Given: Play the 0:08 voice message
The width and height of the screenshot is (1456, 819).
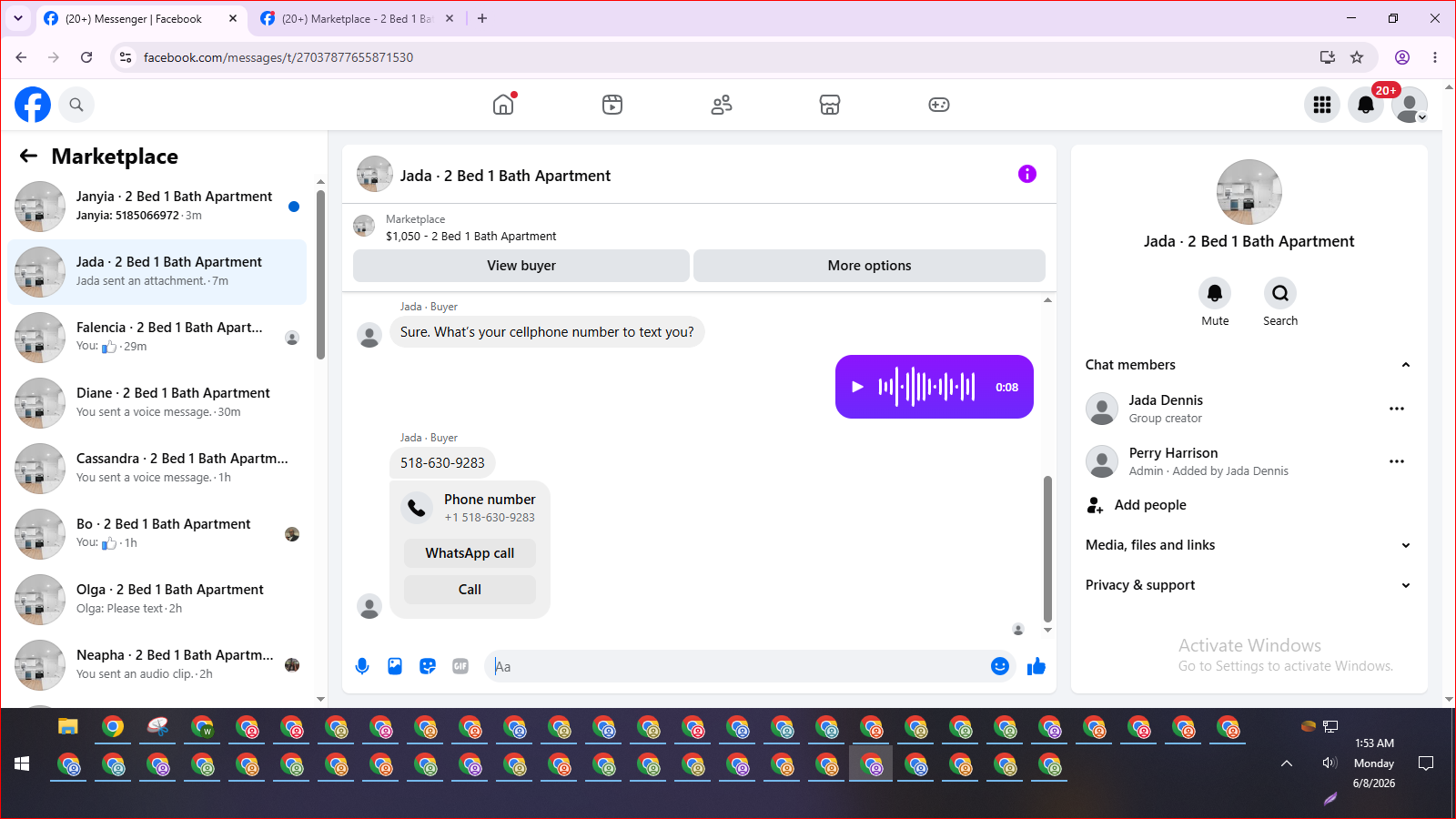Looking at the screenshot, I should point(857,387).
